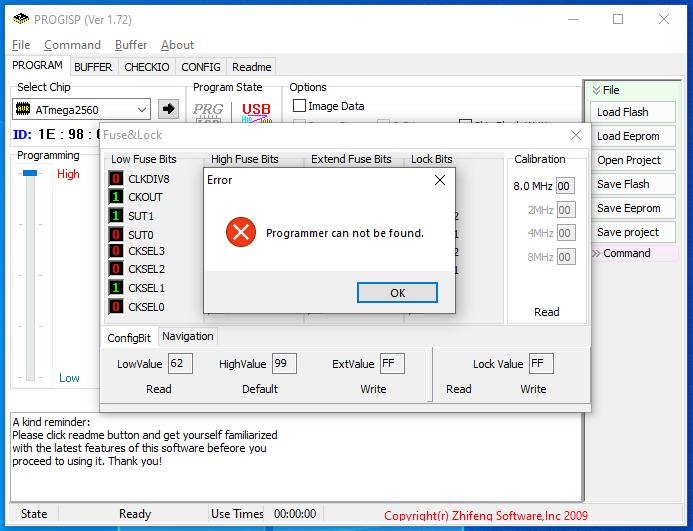
Task: Click the Low speed label
Action: (69, 378)
